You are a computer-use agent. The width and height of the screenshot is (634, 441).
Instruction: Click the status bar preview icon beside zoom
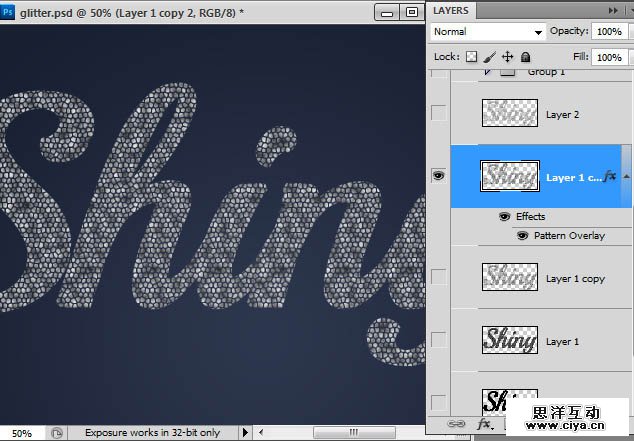click(x=57, y=433)
